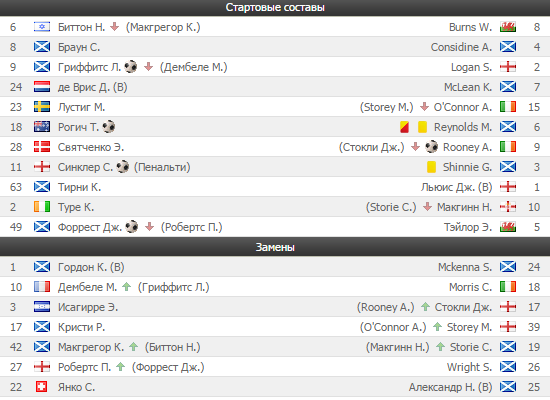
Task: Click the Netherlands flag beside де Врис Д.
Action: 42,87
